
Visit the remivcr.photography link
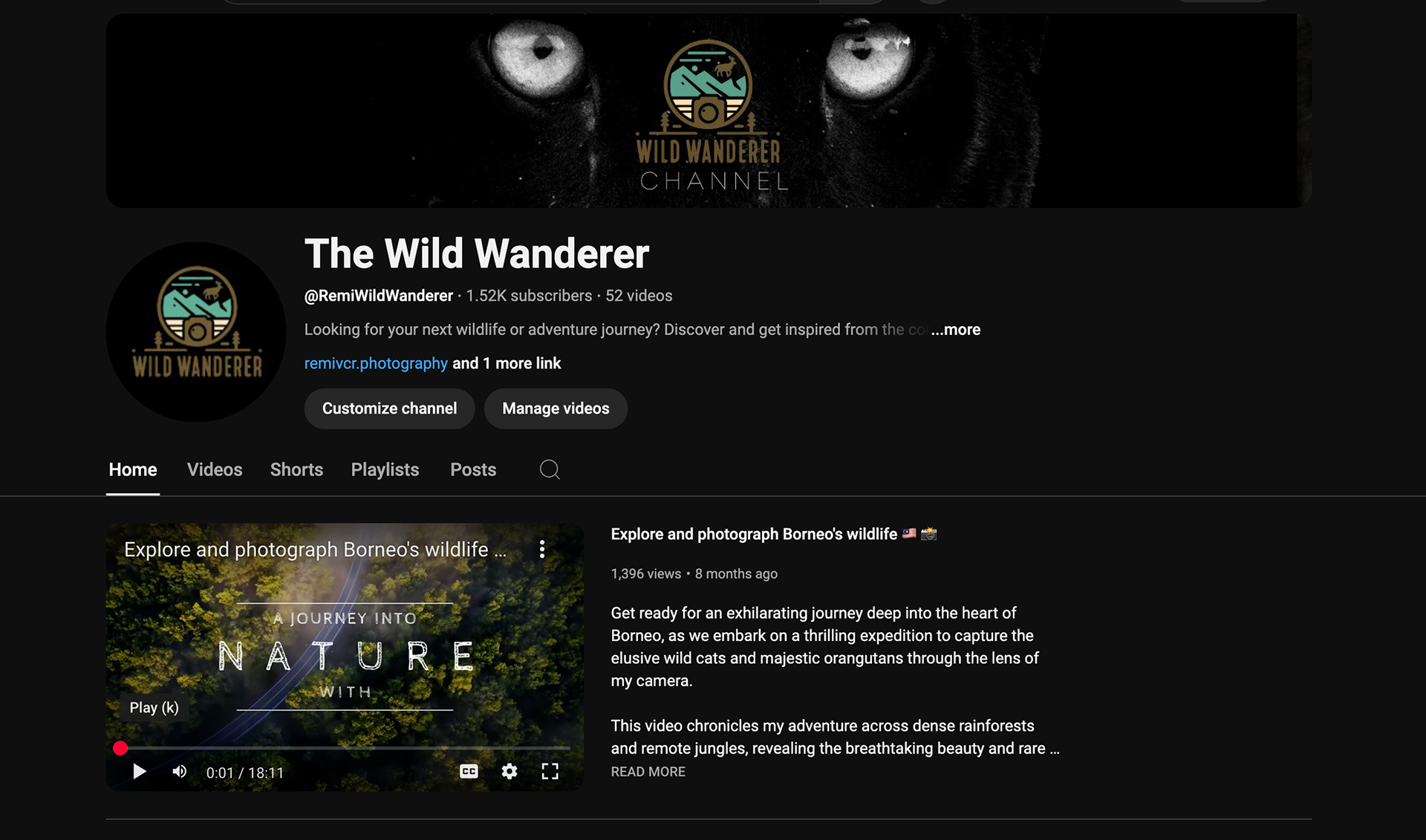(376, 363)
